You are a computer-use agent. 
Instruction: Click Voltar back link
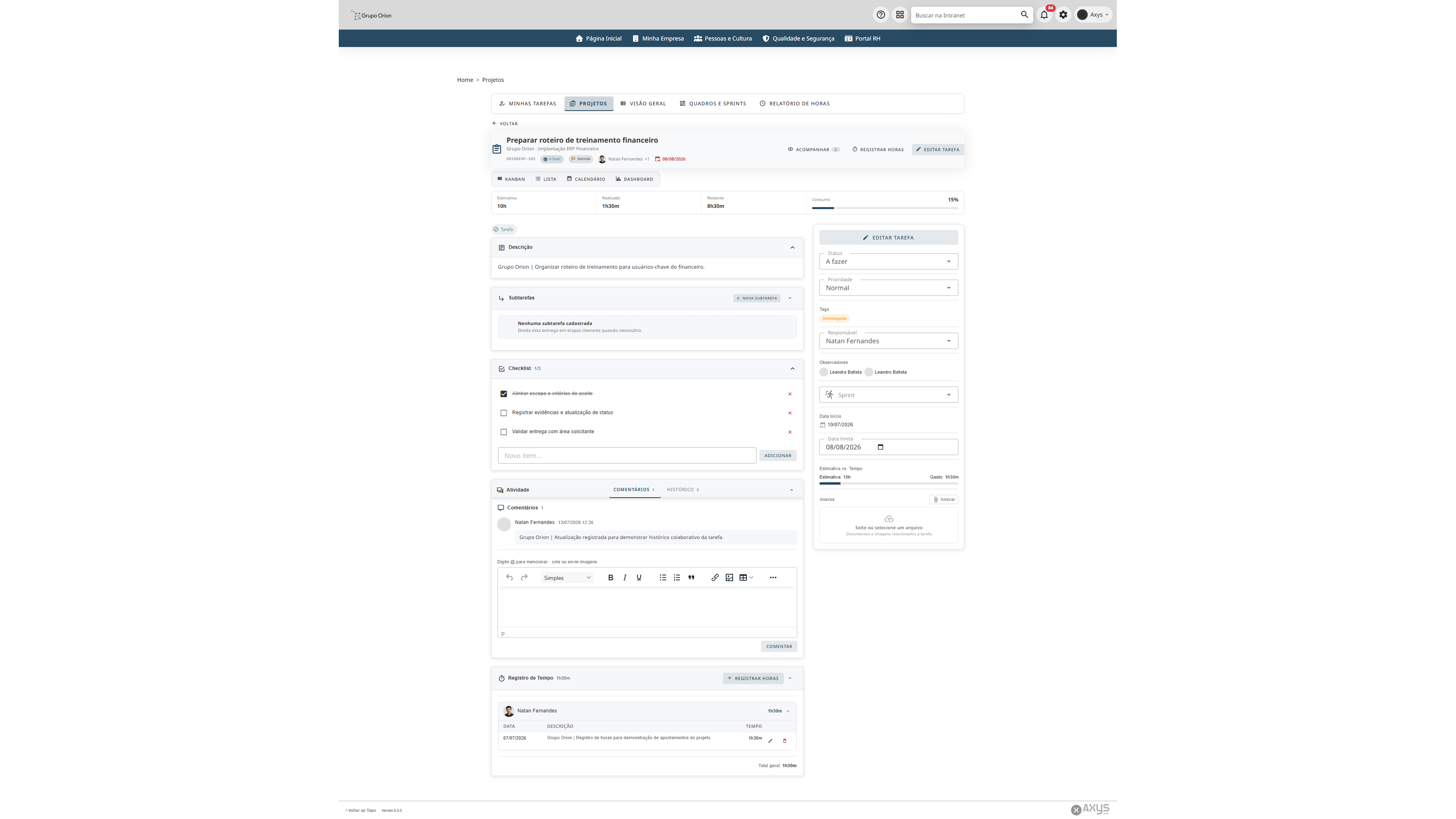[x=505, y=123]
